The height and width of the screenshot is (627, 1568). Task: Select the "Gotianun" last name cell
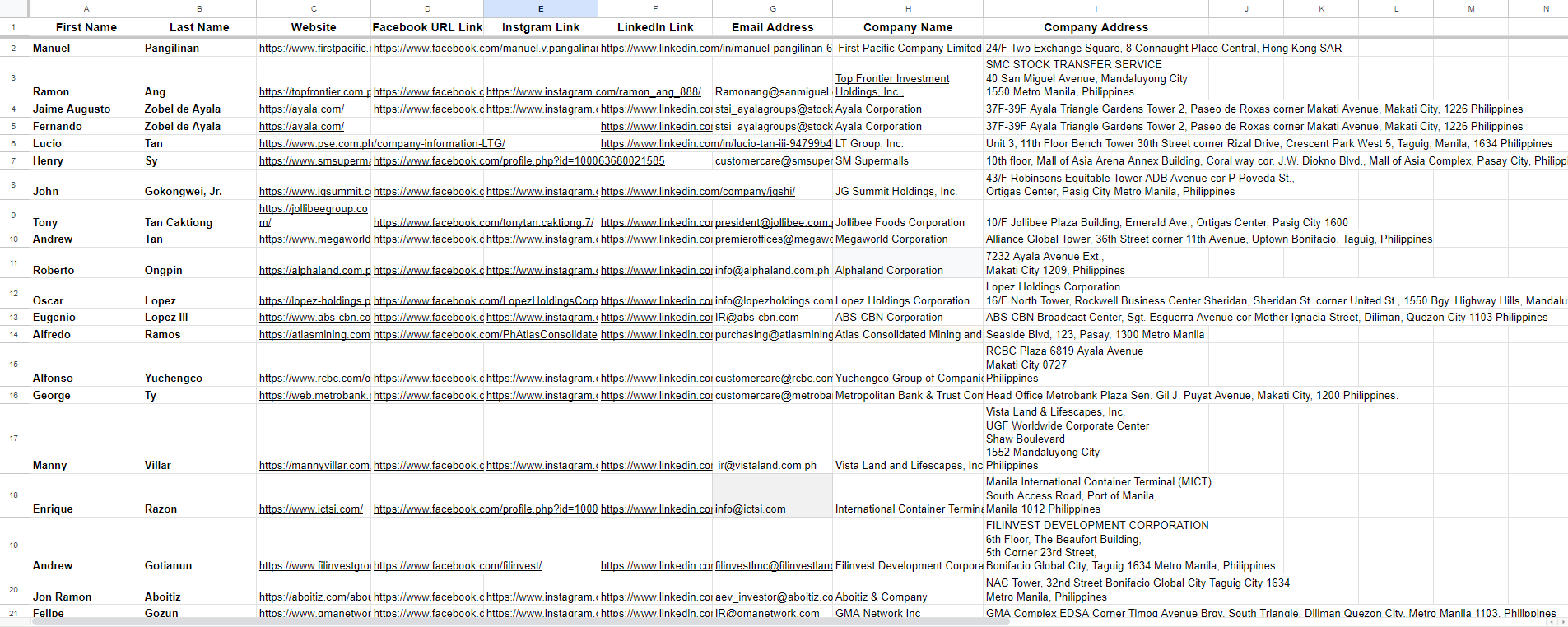[199, 546]
